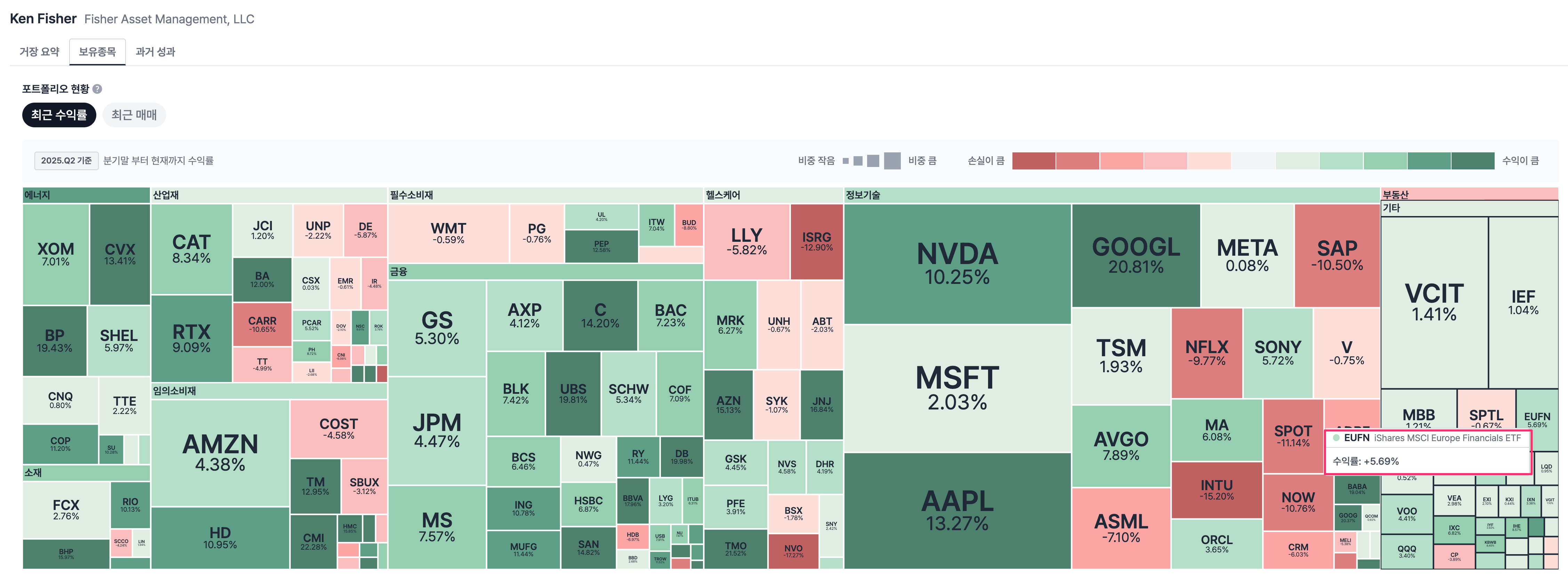Open the 2025.Q2 기준 quarter selector
This screenshot has height=574, width=1568.
(x=66, y=161)
